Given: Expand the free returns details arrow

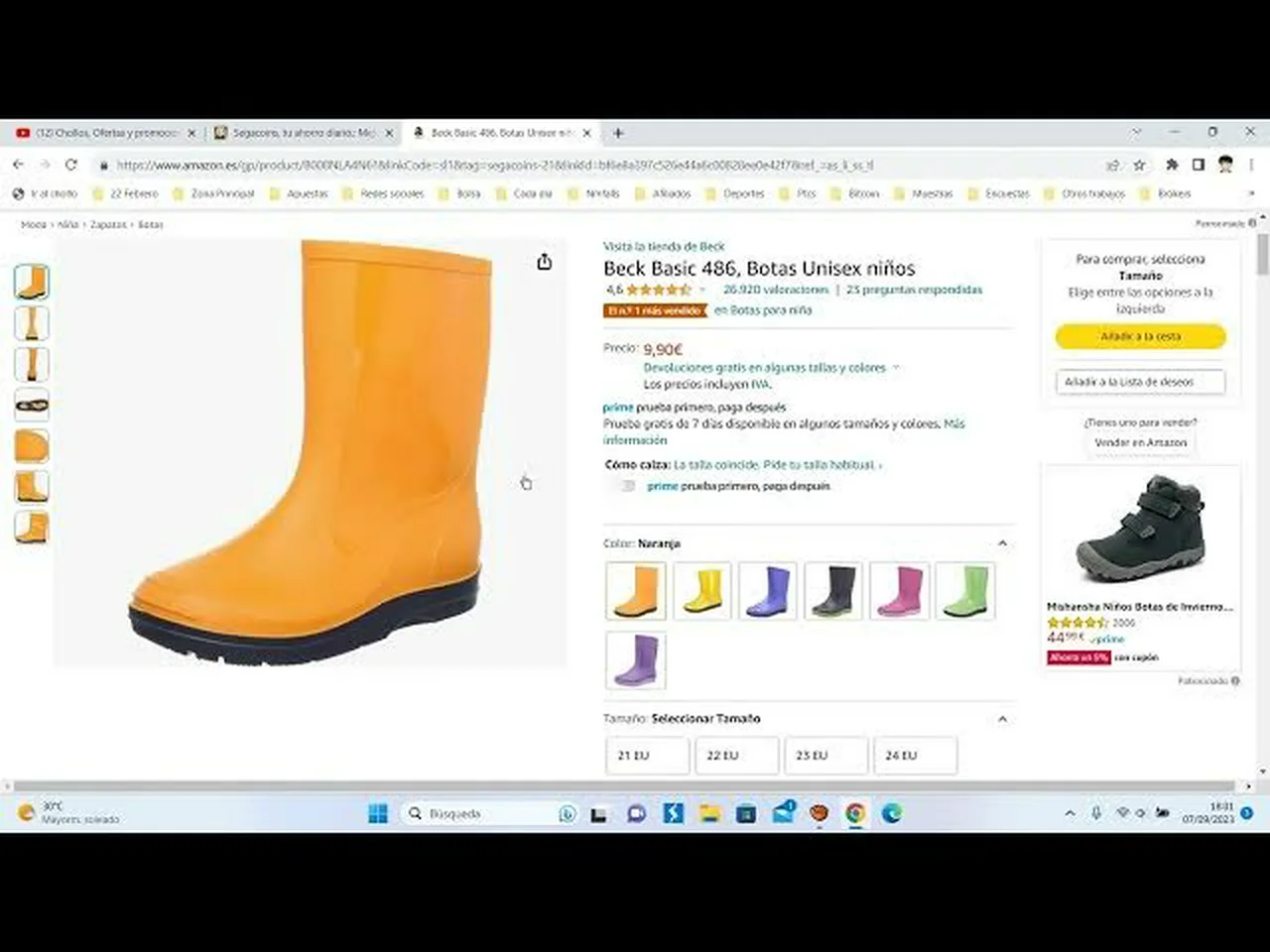Looking at the screenshot, I should click(895, 368).
